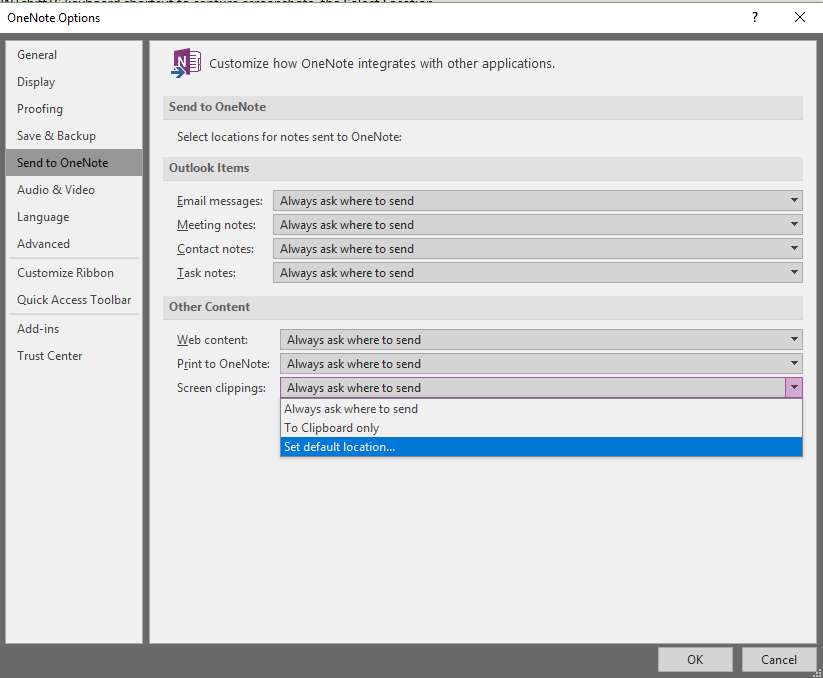Click the 'Web content:' label

tap(212, 340)
